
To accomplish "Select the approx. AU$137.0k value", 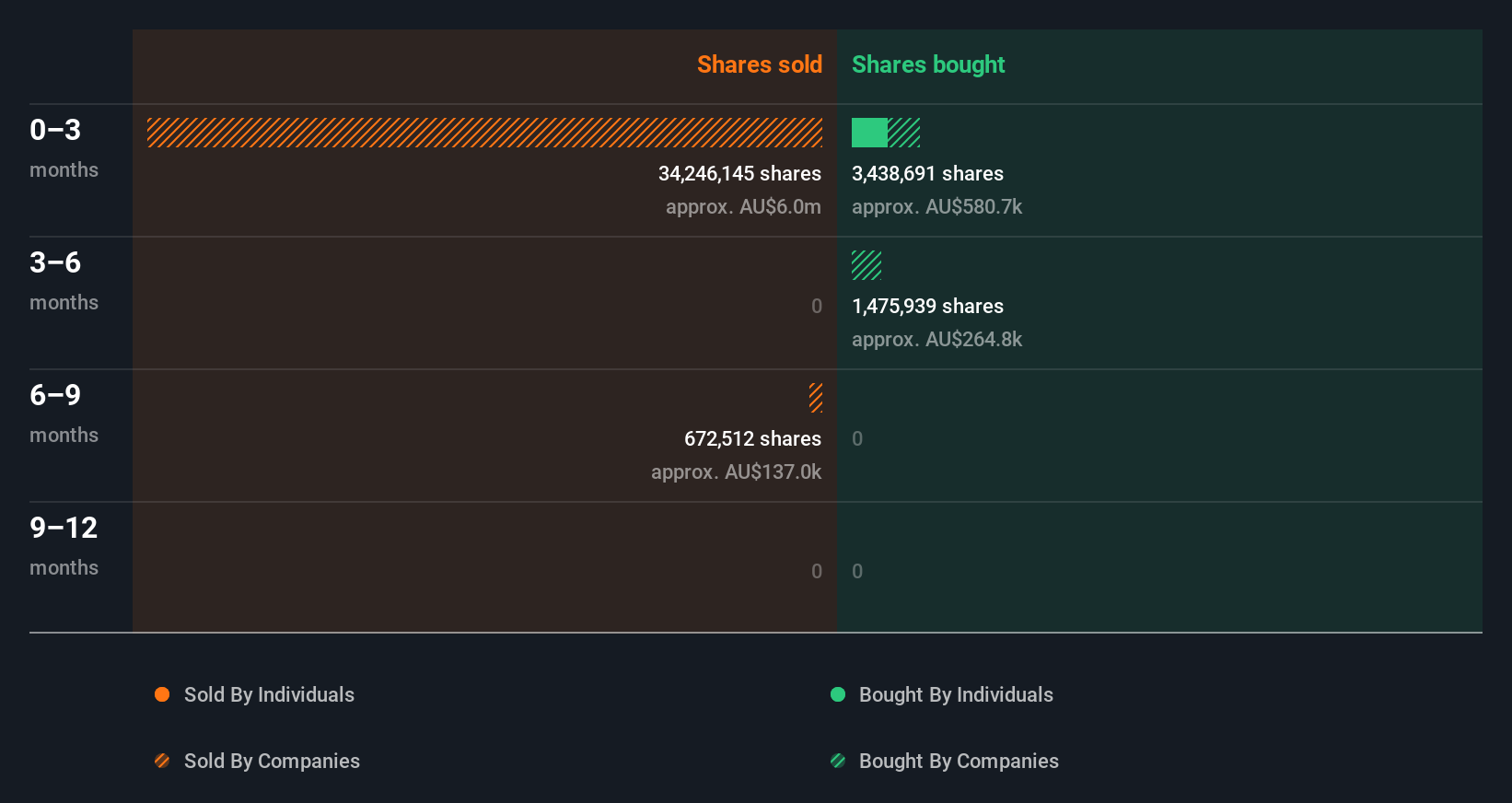I will click(736, 471).
